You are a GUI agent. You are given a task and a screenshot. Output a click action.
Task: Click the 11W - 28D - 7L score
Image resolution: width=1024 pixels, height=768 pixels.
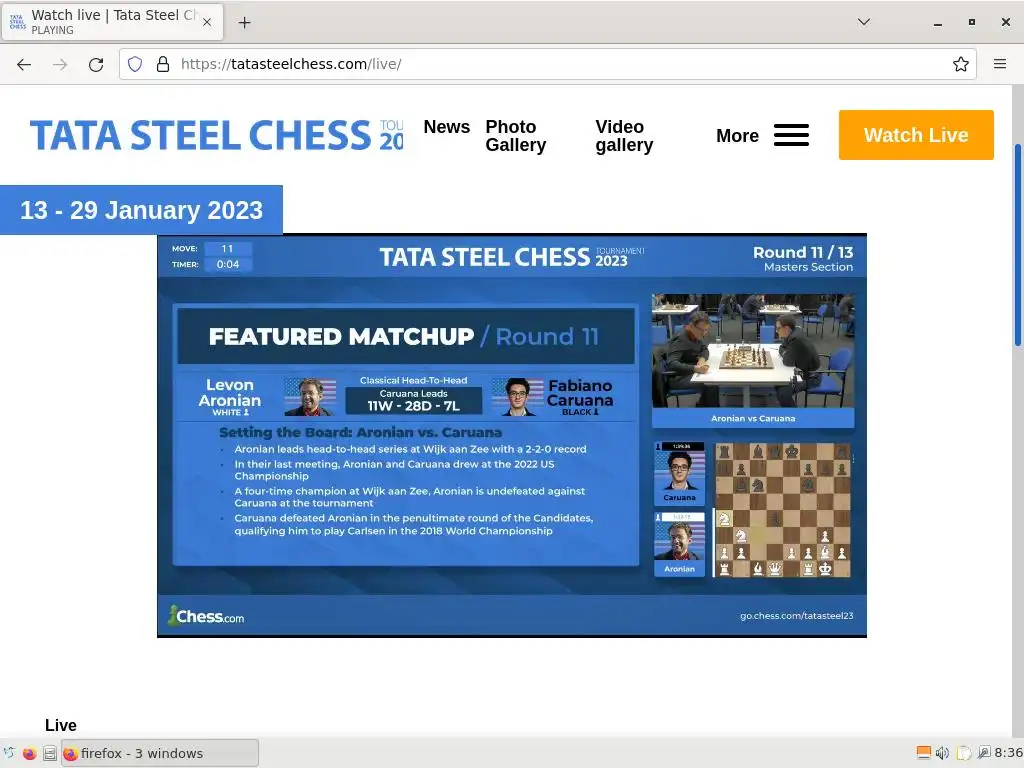point(413,406)
